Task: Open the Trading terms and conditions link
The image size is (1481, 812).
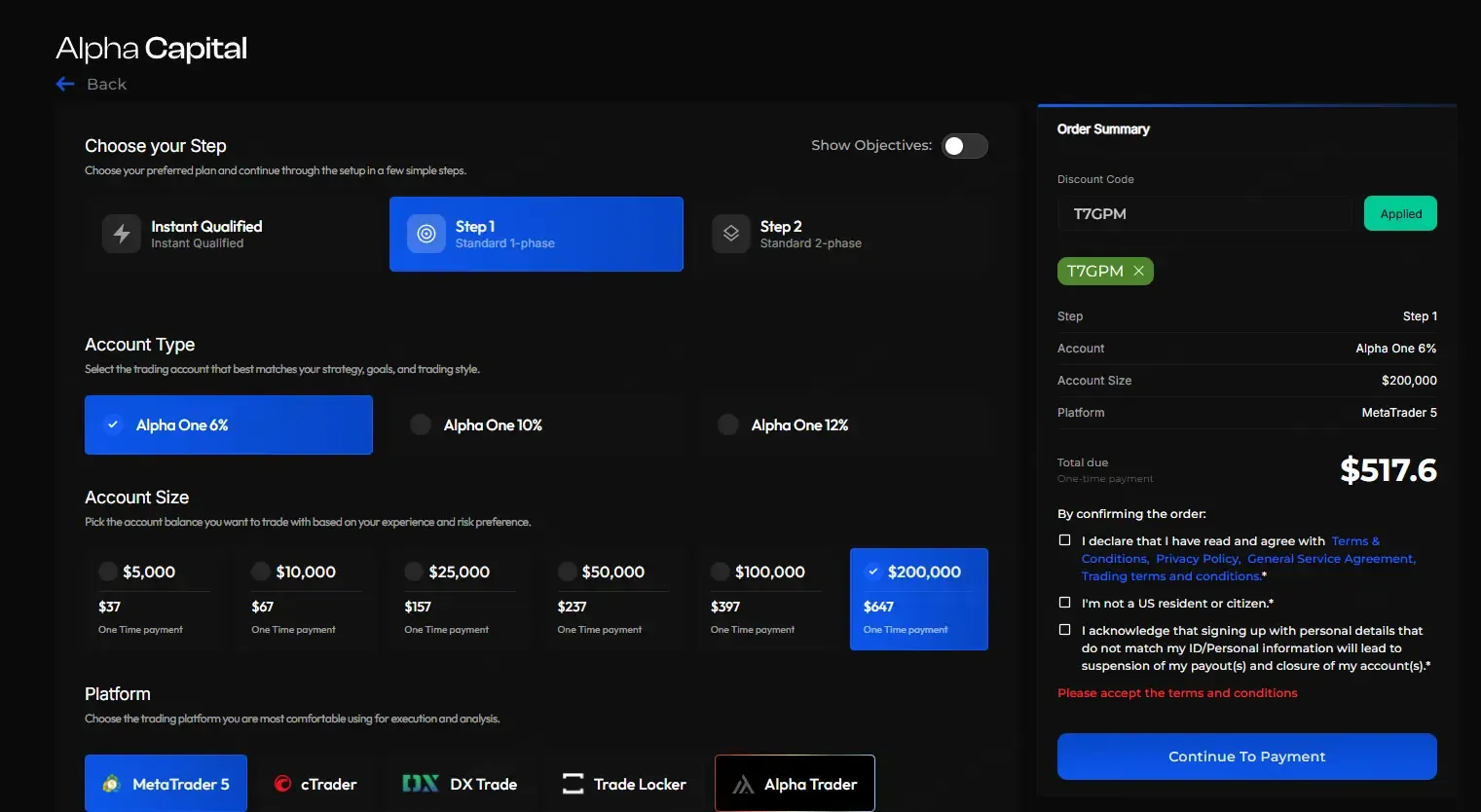Action: click(x=1170, y=576)
